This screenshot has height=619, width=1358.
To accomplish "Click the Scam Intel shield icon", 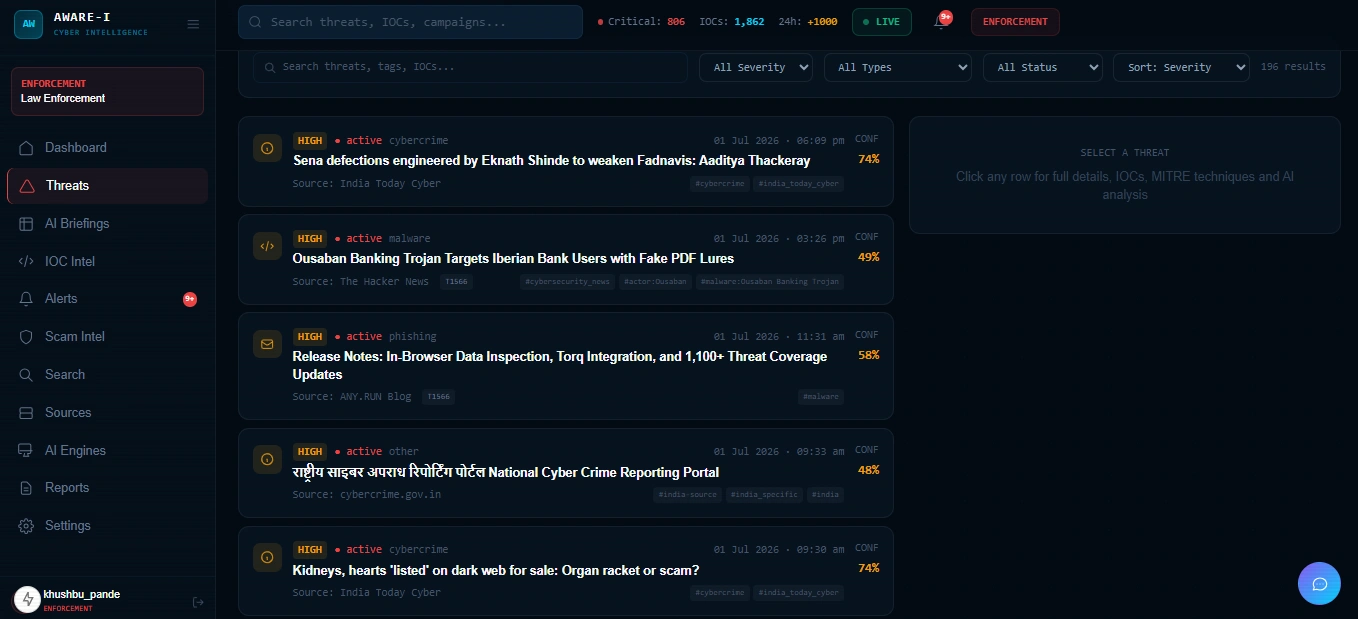I will click(x=26, y=337).
